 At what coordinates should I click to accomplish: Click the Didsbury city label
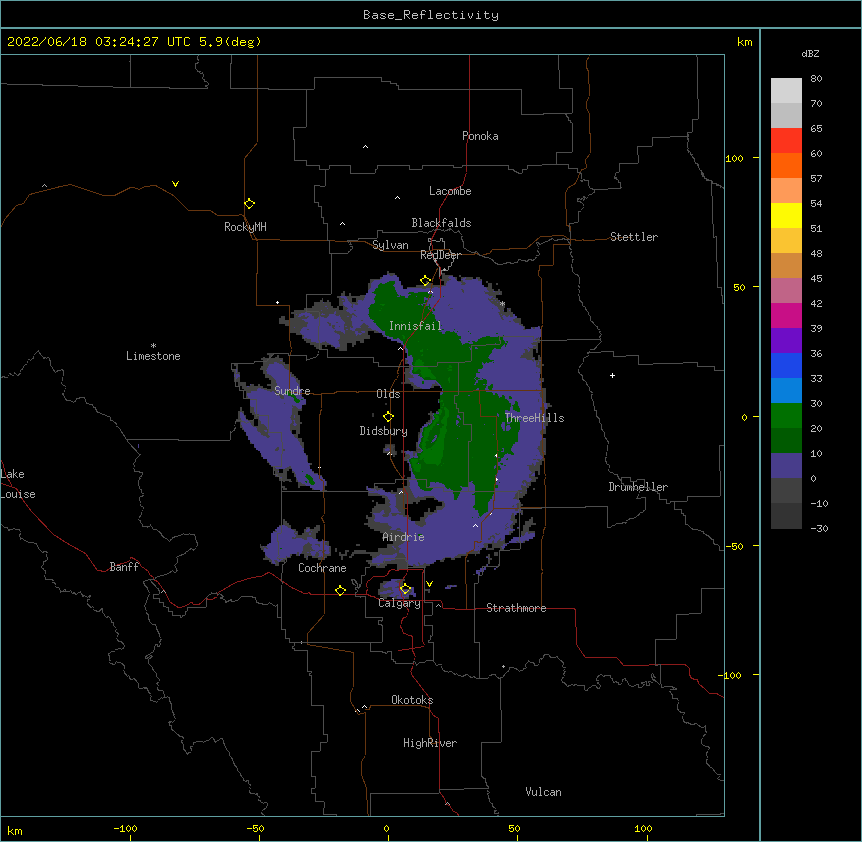[x=384, y=431]
